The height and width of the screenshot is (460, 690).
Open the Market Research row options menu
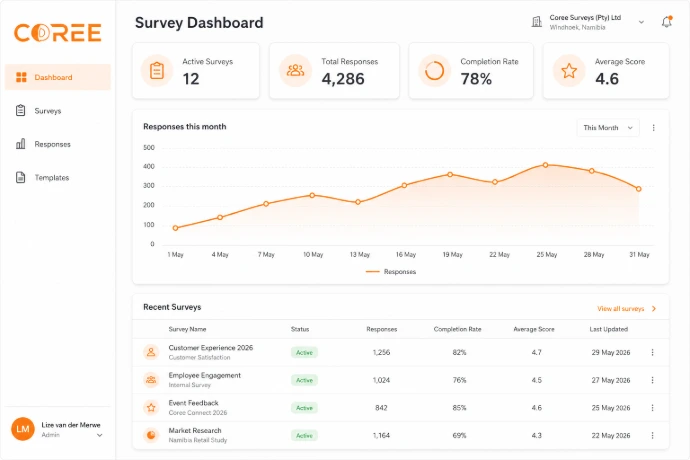pos(653,435)
